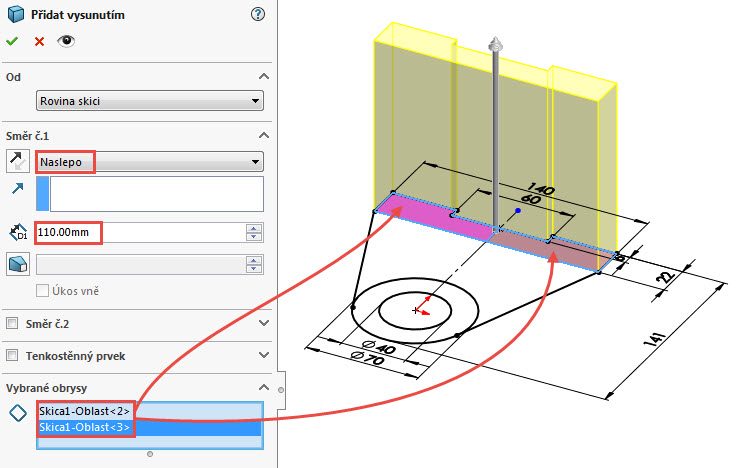The image size is (750, 468).
Task: Click the selected contours diamond icon
Action: tap(18, 413)
